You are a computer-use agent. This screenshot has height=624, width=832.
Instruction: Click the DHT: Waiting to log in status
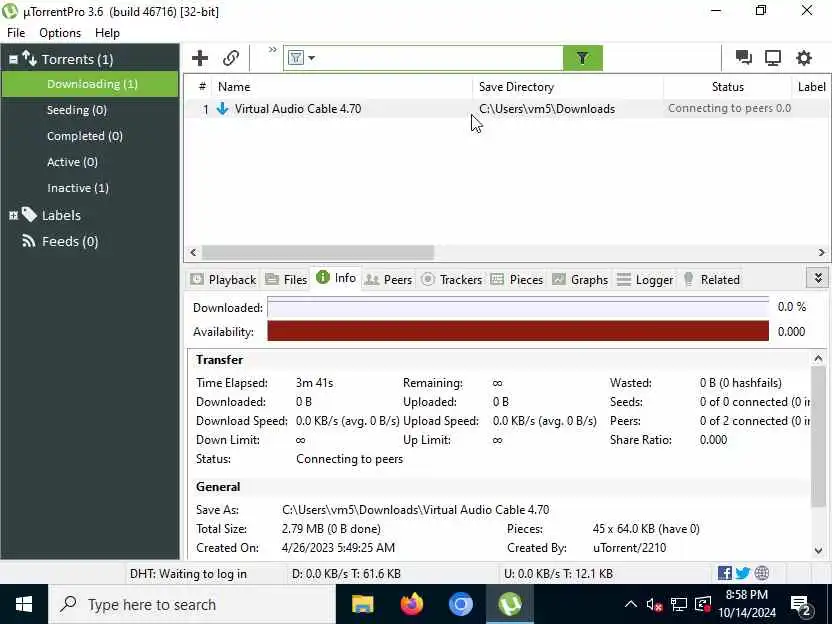(x=188, y=574)
